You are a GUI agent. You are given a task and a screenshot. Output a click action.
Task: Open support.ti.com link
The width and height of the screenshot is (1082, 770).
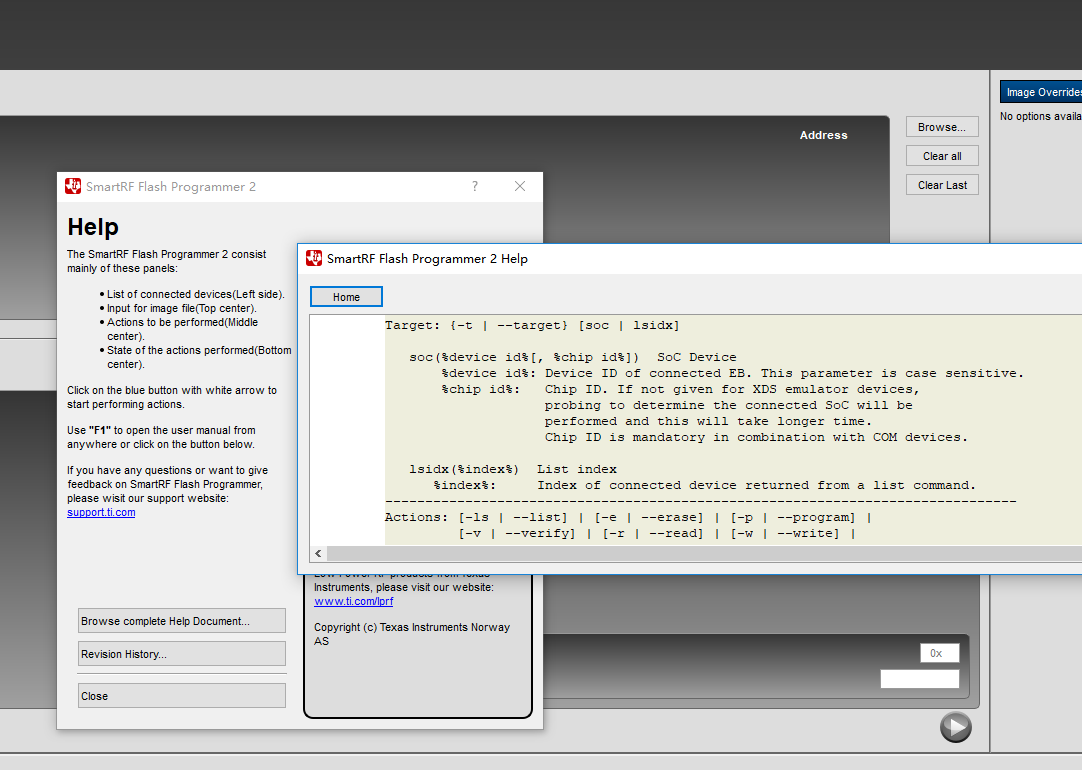click(101, 513)
